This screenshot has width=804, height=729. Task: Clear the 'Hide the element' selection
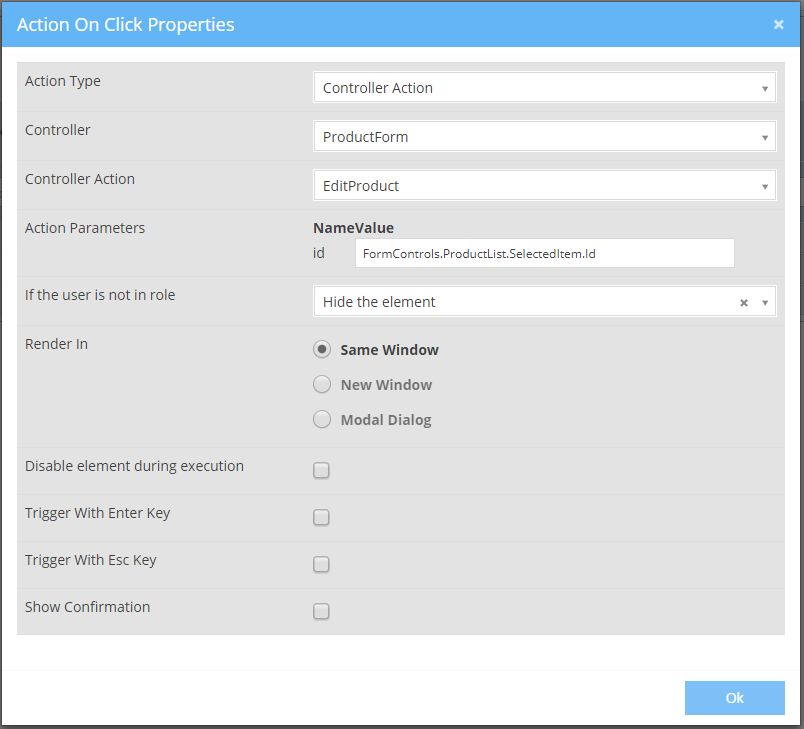click(x=743, y=302)
